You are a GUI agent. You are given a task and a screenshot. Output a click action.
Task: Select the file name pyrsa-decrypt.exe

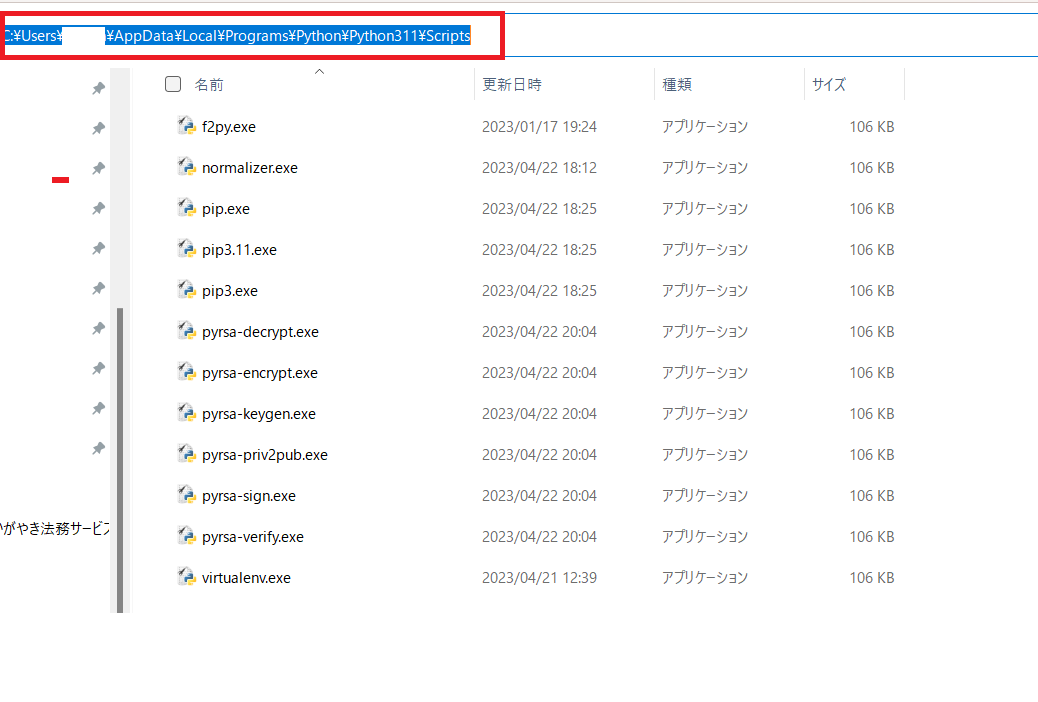[260, 332]
